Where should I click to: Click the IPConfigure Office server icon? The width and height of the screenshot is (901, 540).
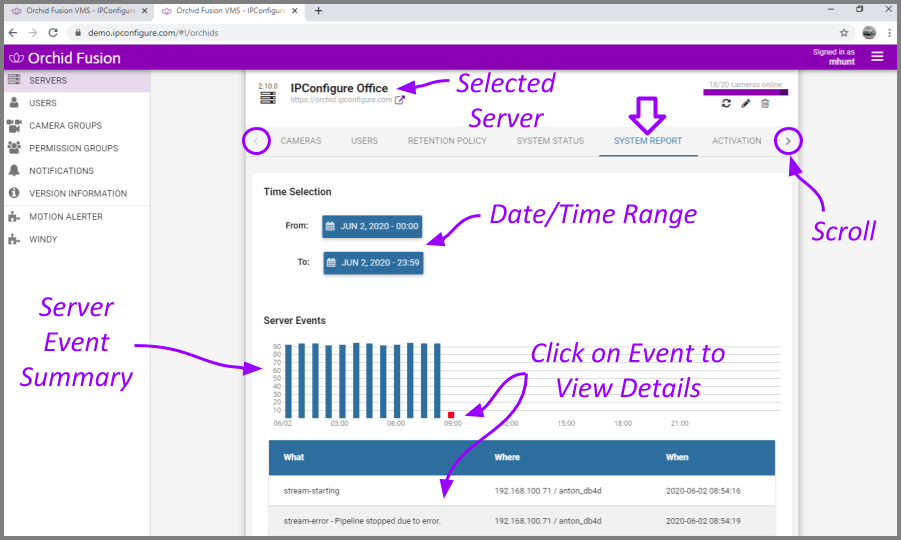pos(268,98)
